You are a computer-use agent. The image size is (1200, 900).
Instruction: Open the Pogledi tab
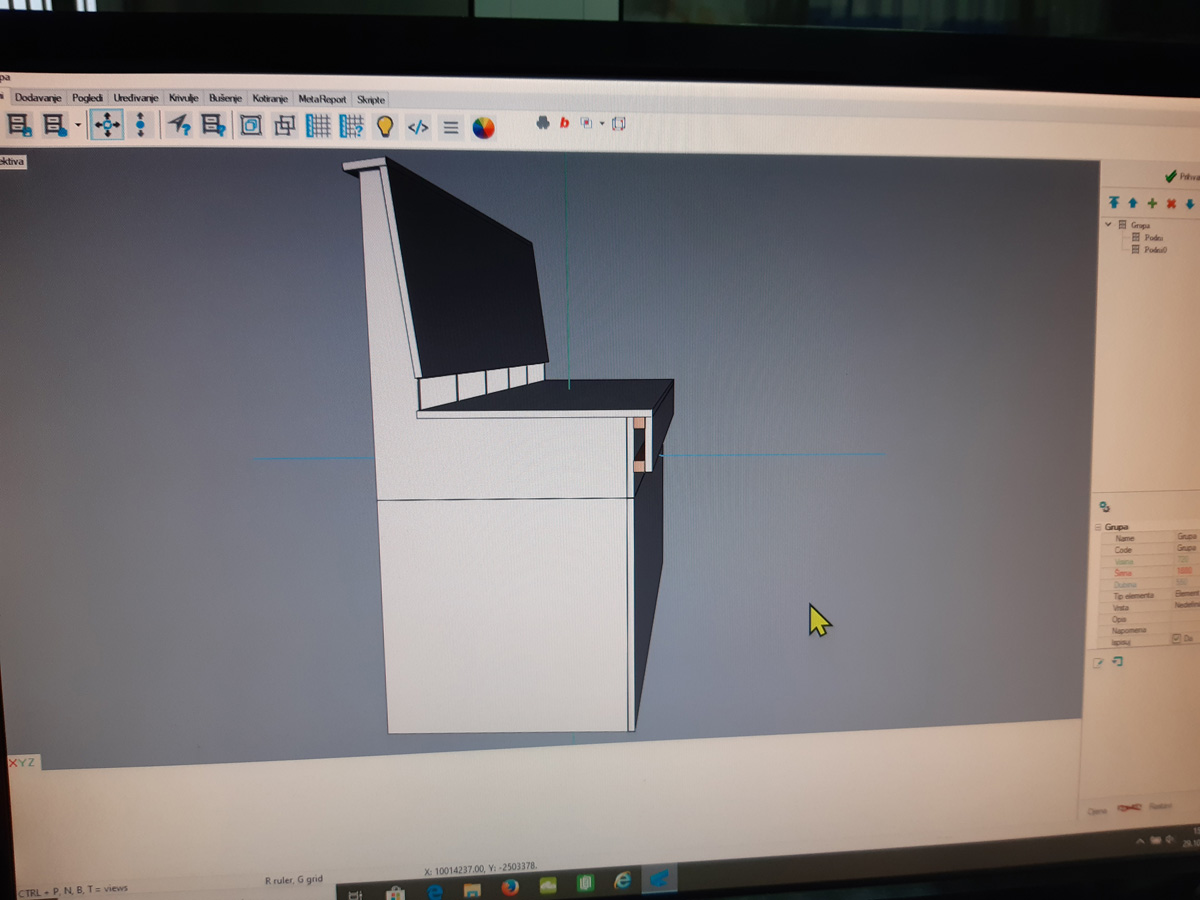pyautogui.click(x=87, y=97)
